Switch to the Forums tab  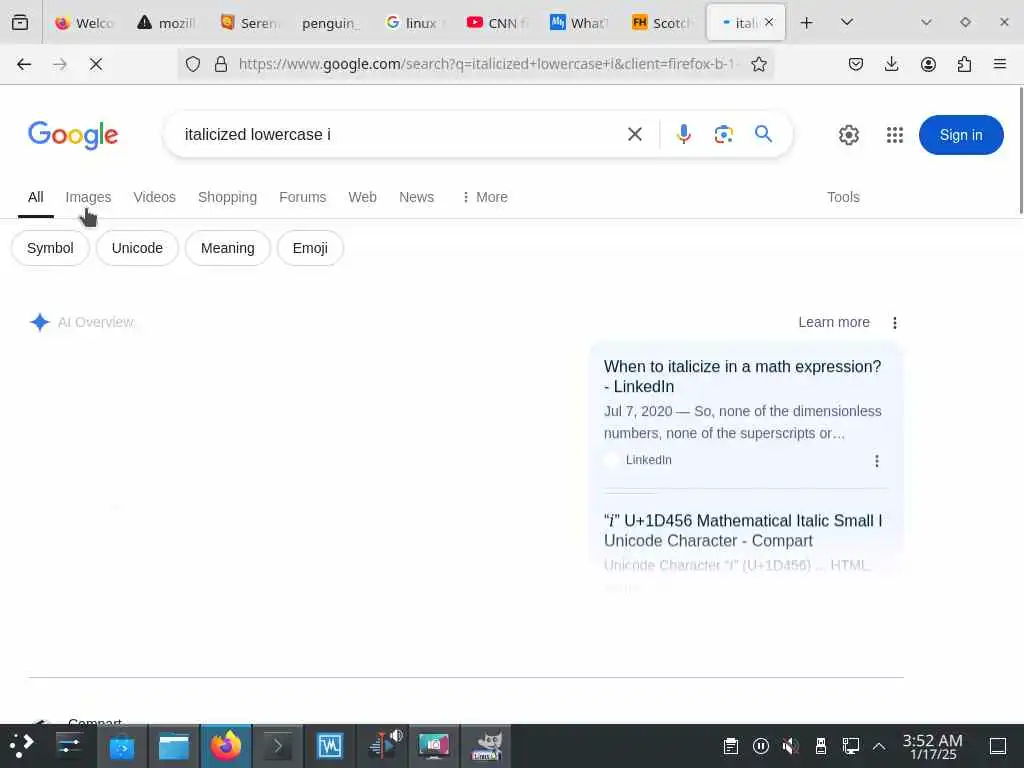[x=302, y=197]
